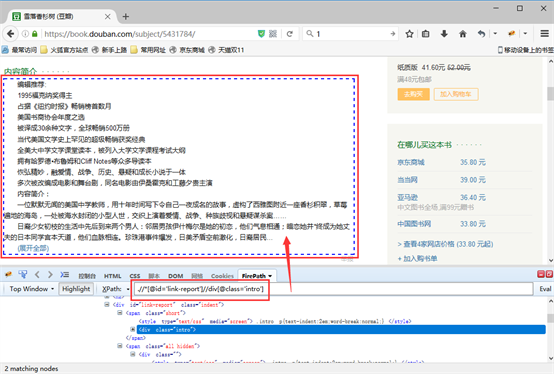Collapse the span class all hidden node

119,346
